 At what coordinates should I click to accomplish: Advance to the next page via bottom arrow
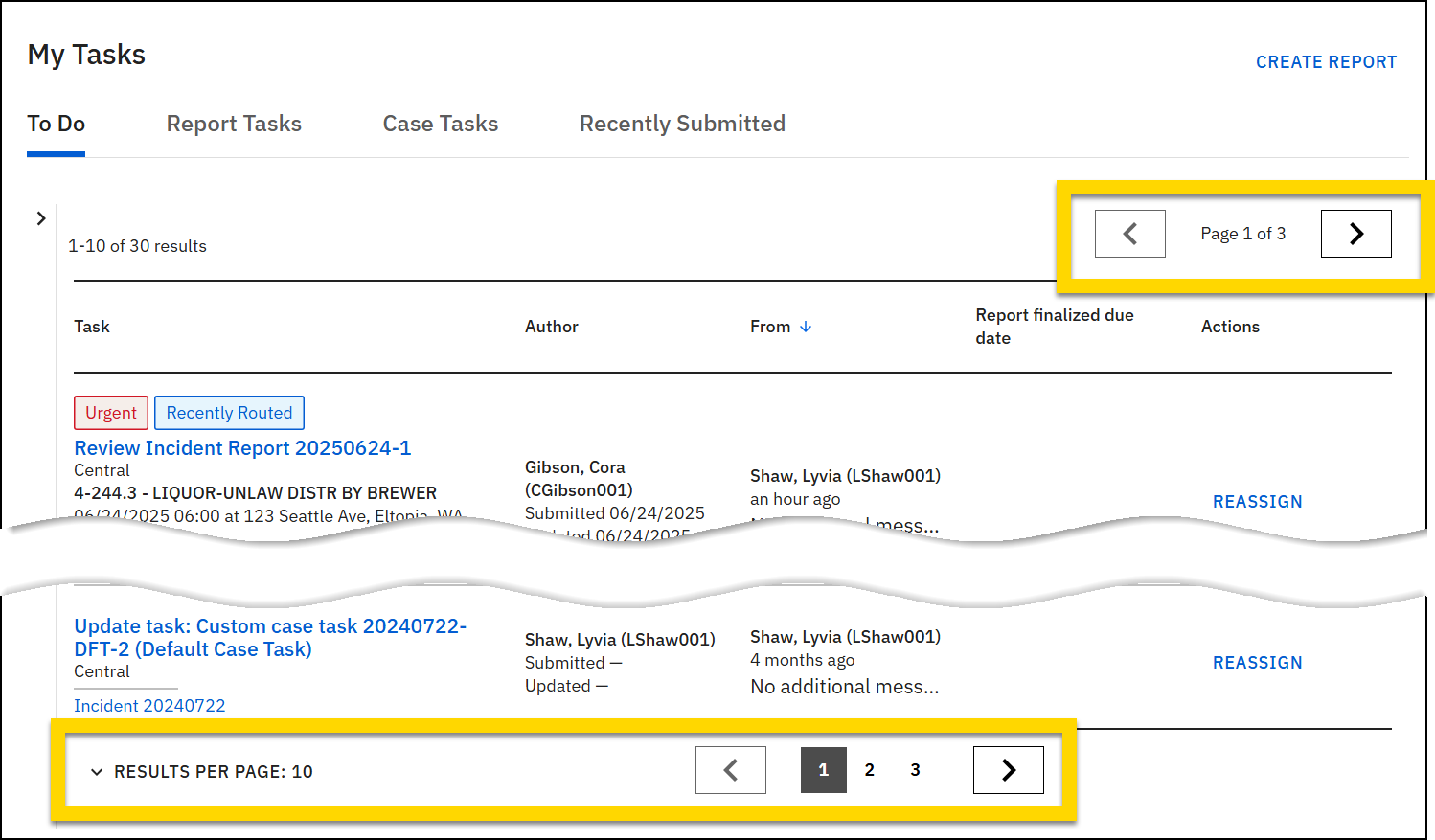[1008, 769]
